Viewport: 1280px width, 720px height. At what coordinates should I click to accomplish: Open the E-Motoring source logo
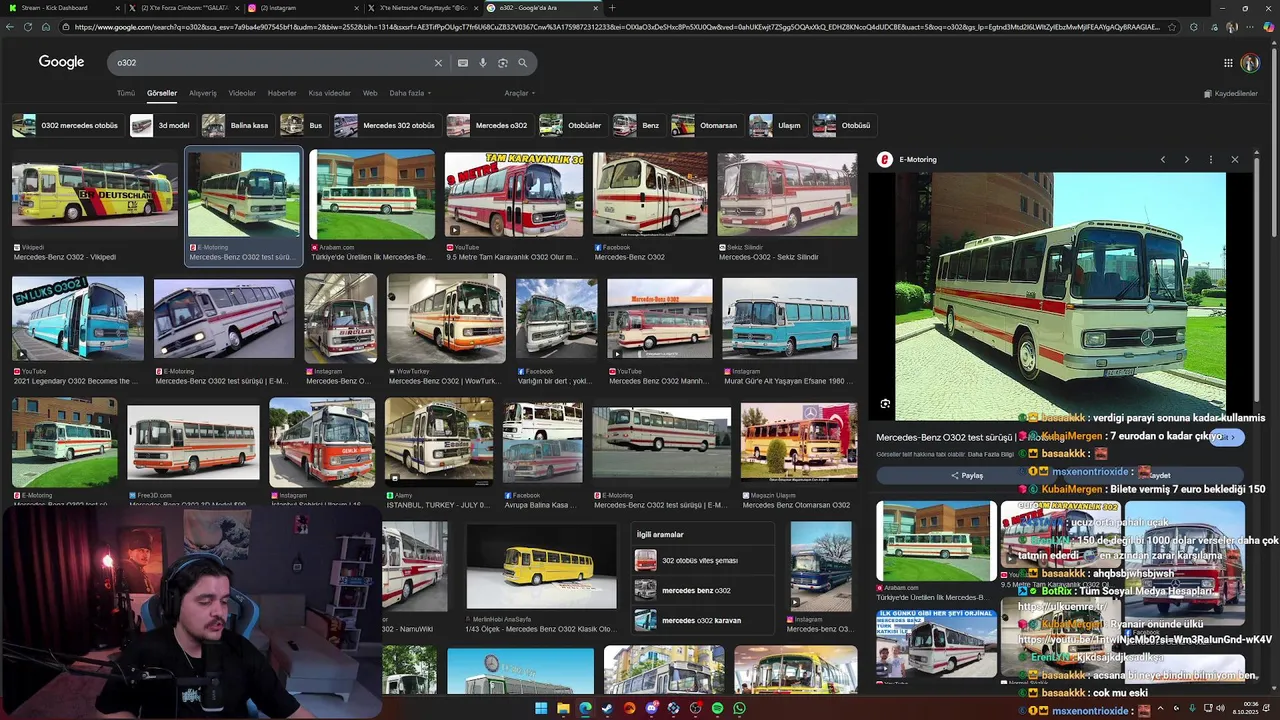[x=884, y=160]
